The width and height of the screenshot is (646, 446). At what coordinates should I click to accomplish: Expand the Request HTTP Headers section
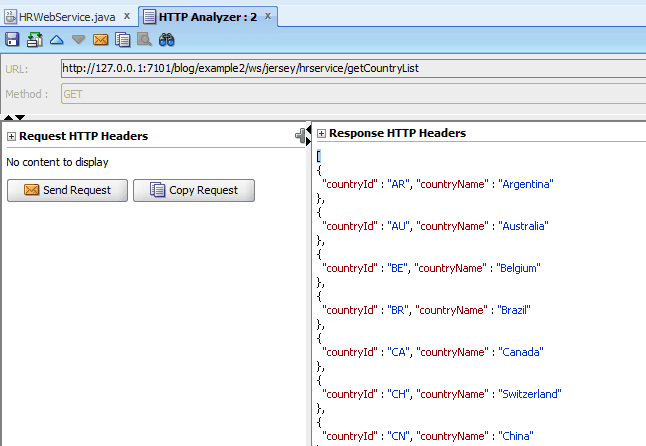coord(11,137)
